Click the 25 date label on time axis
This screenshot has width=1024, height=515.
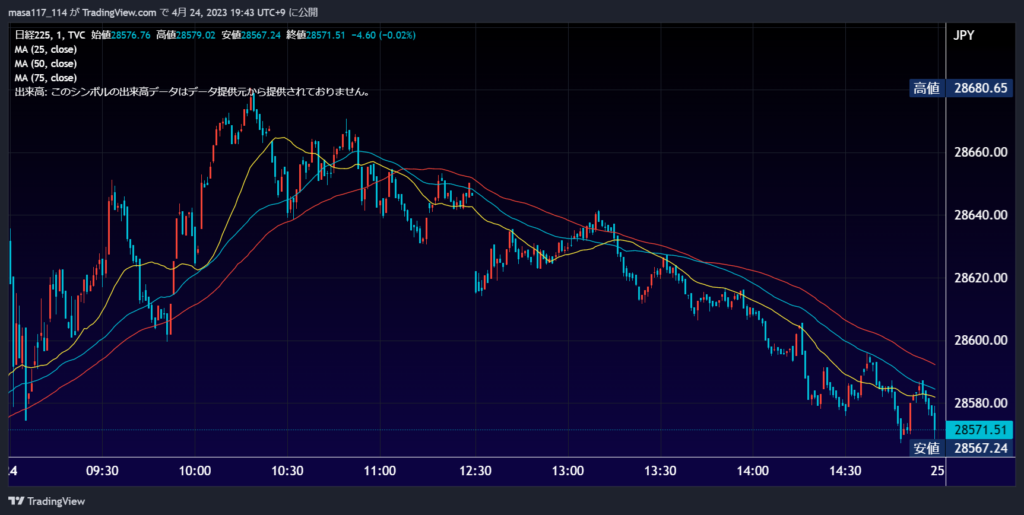[x=935, y=471]
